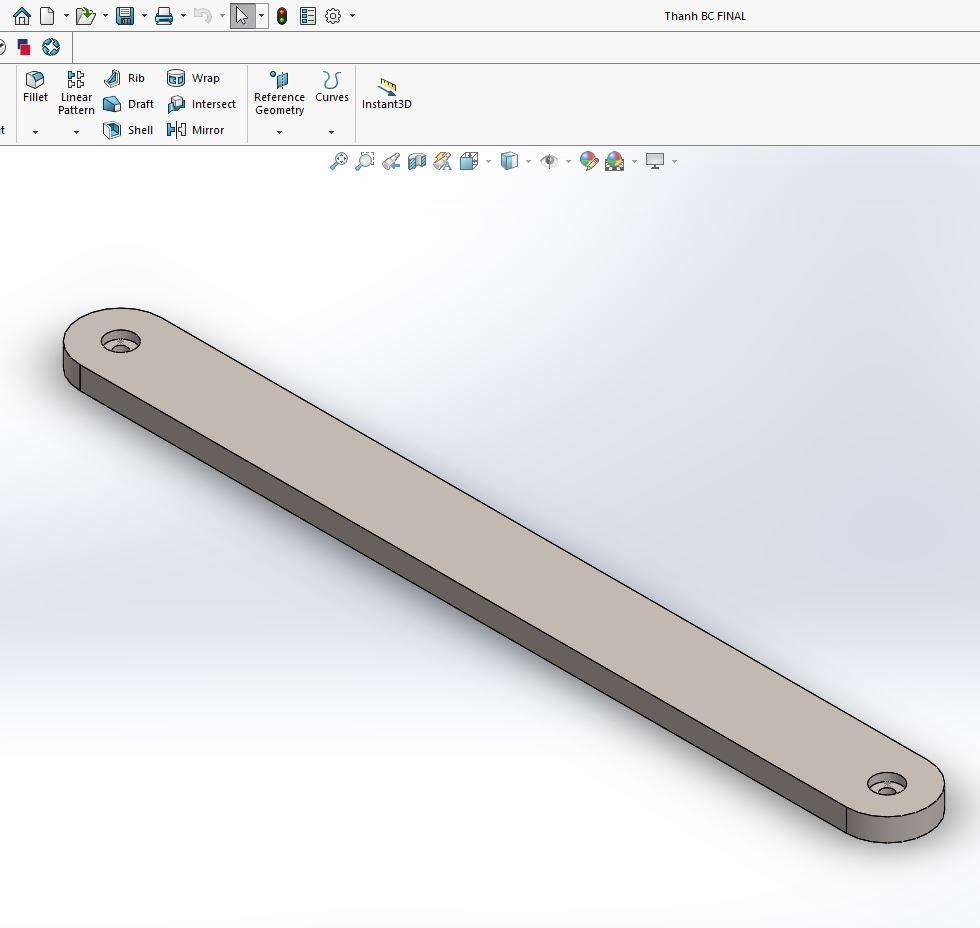Expand Apply Scene dropdown arrow

point(634,161)
